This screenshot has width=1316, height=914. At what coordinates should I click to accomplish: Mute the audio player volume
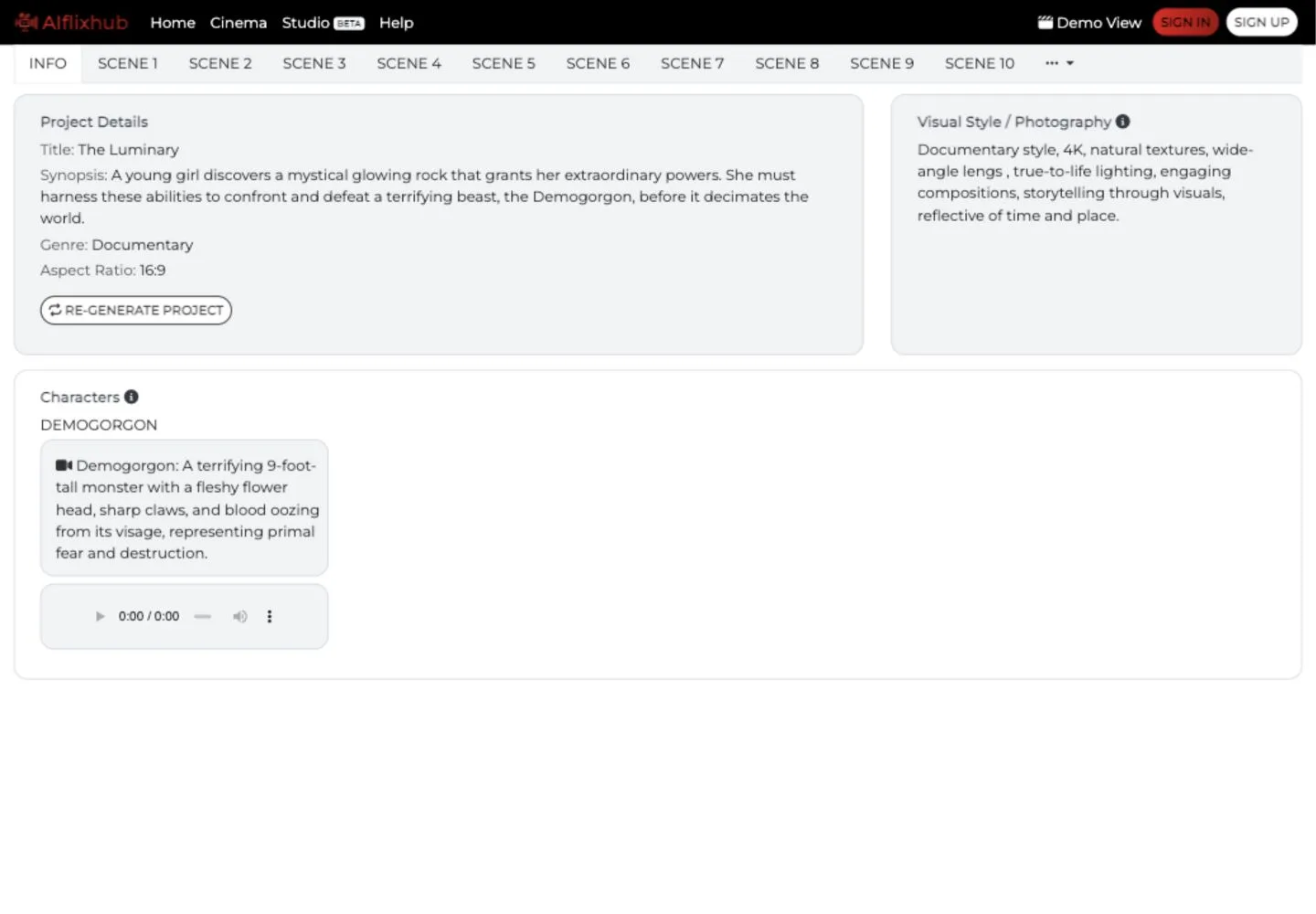(x=239, y=617)
